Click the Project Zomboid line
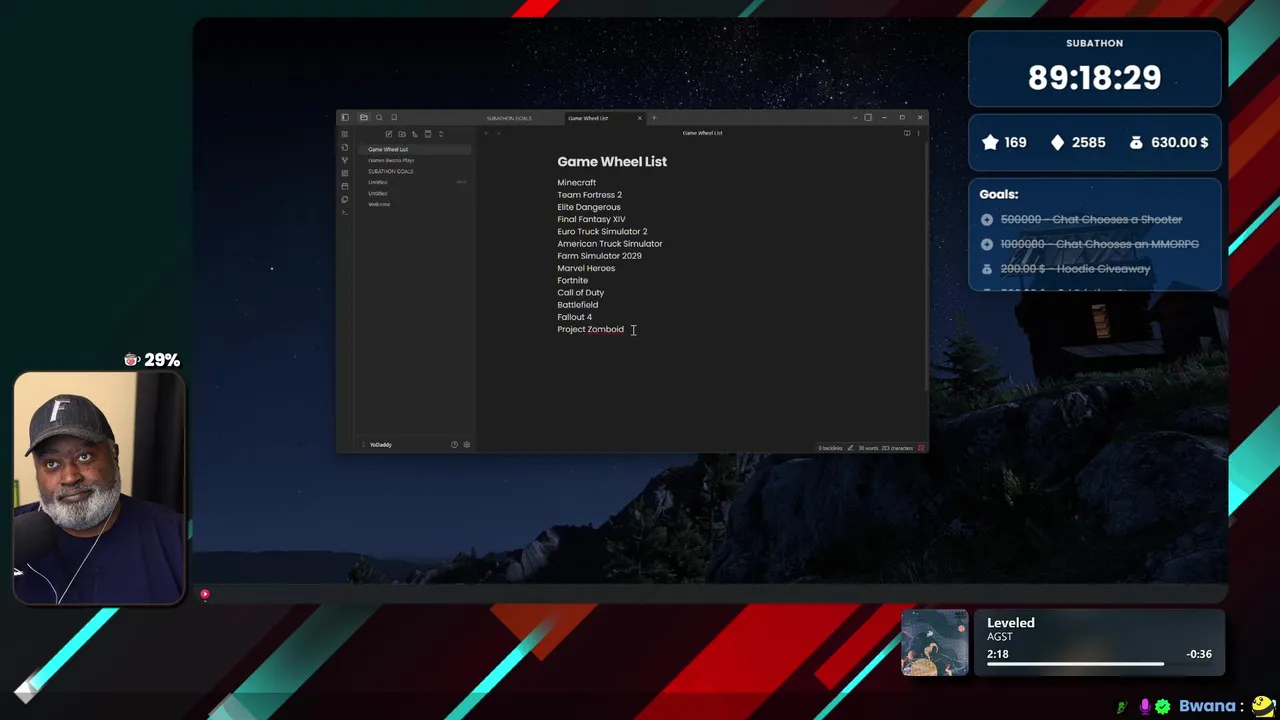This screenshot has width=1280, height=720. click(590, 329)
